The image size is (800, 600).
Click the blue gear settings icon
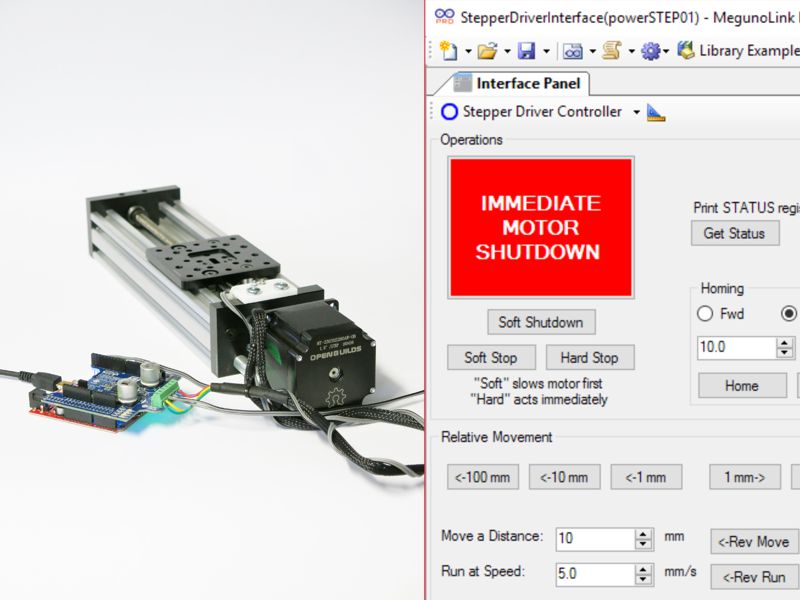[651, 51]
